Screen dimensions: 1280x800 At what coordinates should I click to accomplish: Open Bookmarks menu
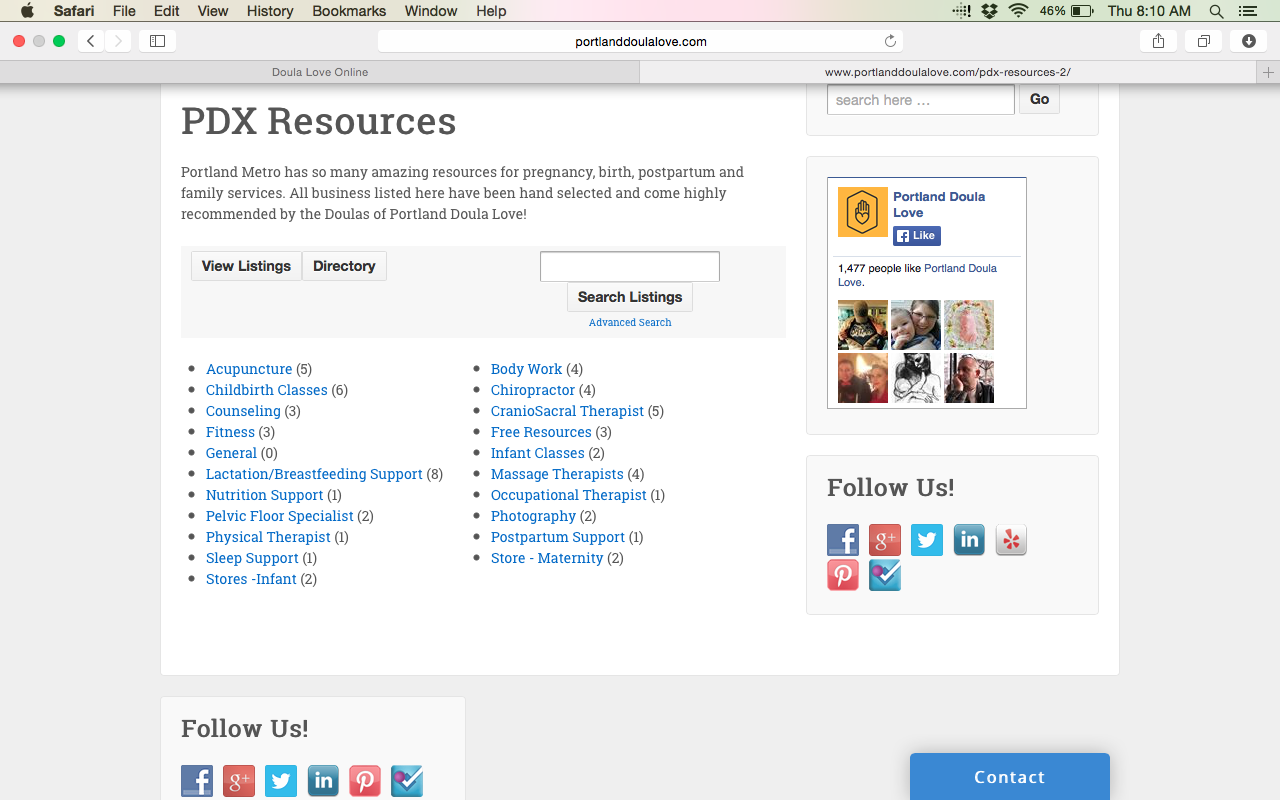point(349,11)
